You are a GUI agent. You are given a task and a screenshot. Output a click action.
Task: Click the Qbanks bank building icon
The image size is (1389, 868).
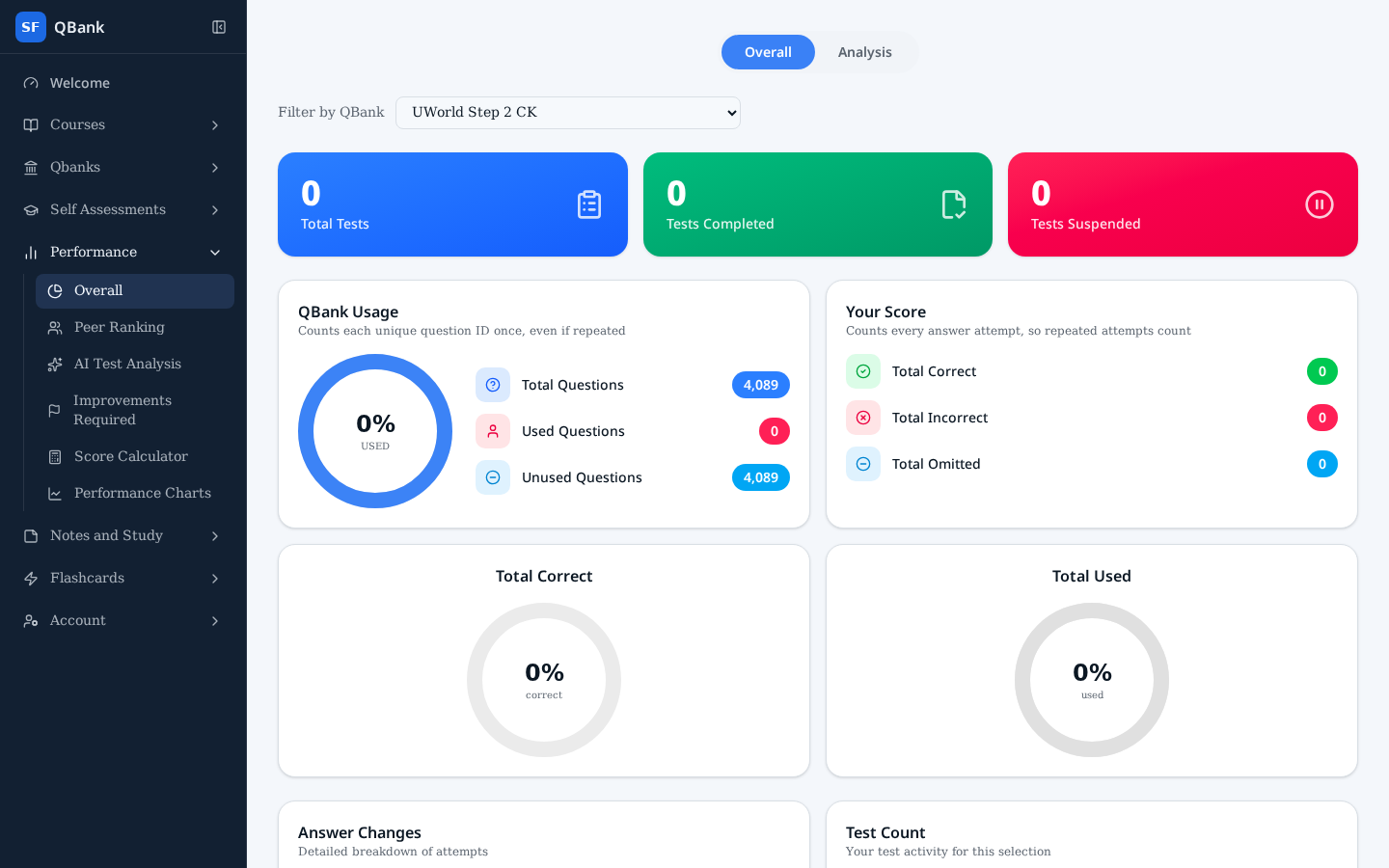31,168
